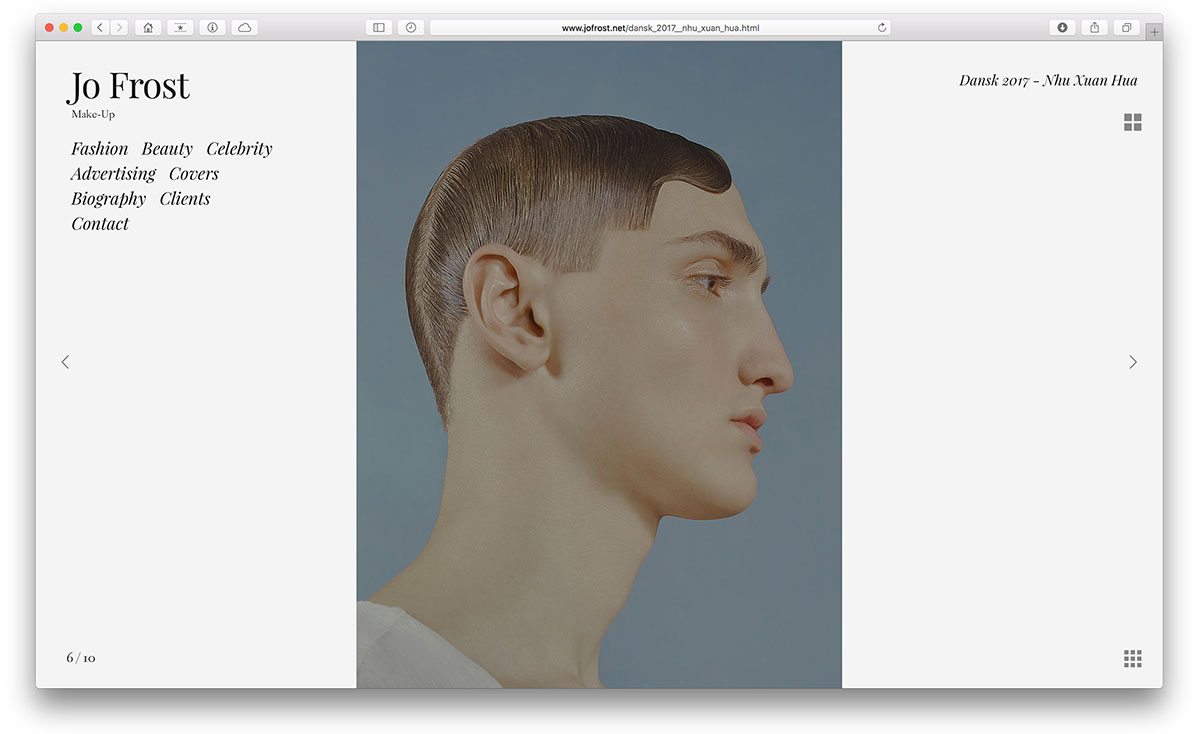Open the iCloud tabs cloud icon
Screen dimensions: 1200x734
pos(244,28)
